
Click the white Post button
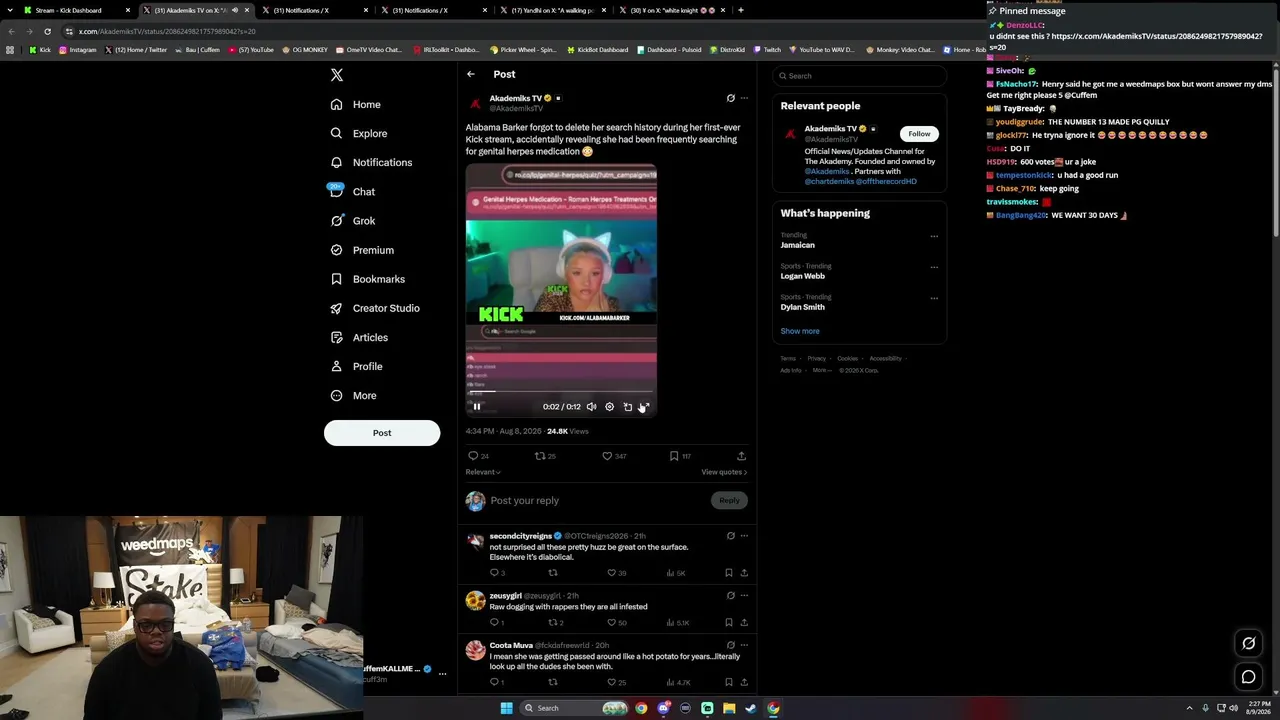tap(382, 433)
